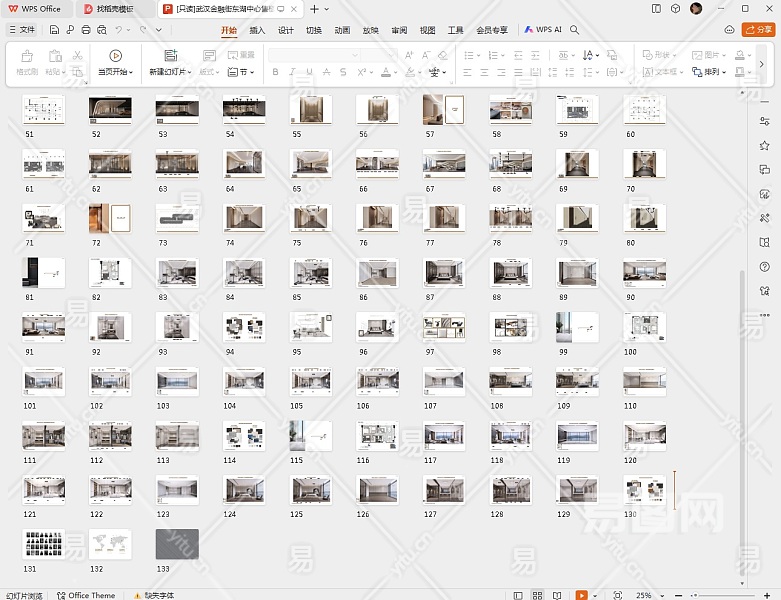Viewport: 781px width, 600px height.
Task: Select slide thumbnail number 133
Action: pyautogui.click(x=177, y=544)
